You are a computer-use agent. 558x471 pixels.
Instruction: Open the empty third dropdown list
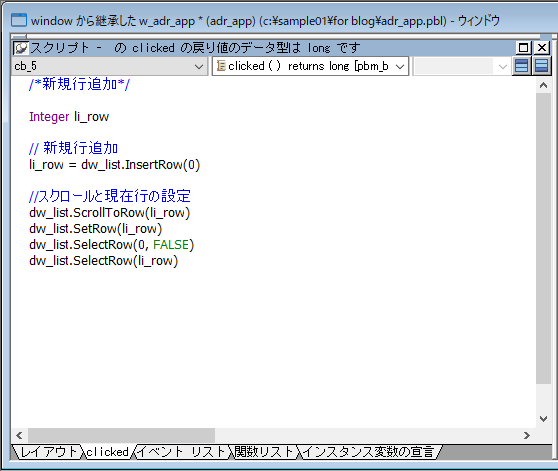[x=502, y=67]
